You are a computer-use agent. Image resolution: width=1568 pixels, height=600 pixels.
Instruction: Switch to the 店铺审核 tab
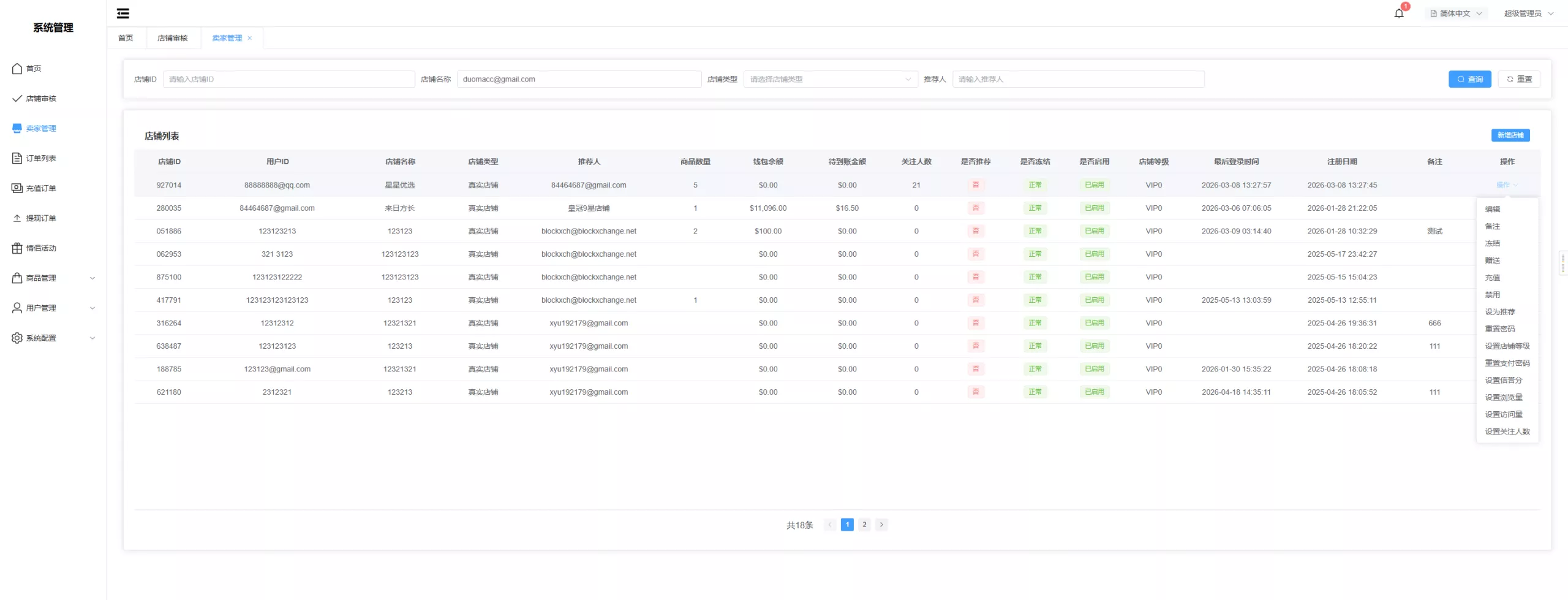click(x=173, y=38)
